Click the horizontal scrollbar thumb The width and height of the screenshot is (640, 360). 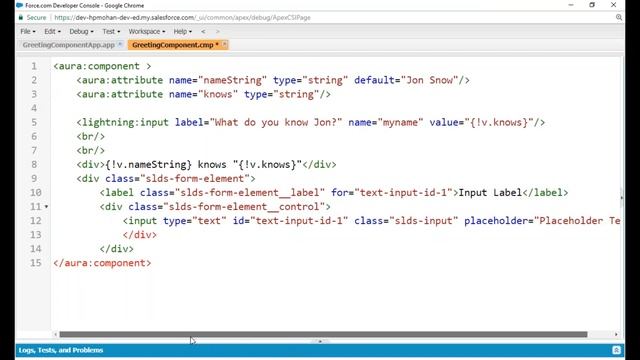tap(323, 334)
